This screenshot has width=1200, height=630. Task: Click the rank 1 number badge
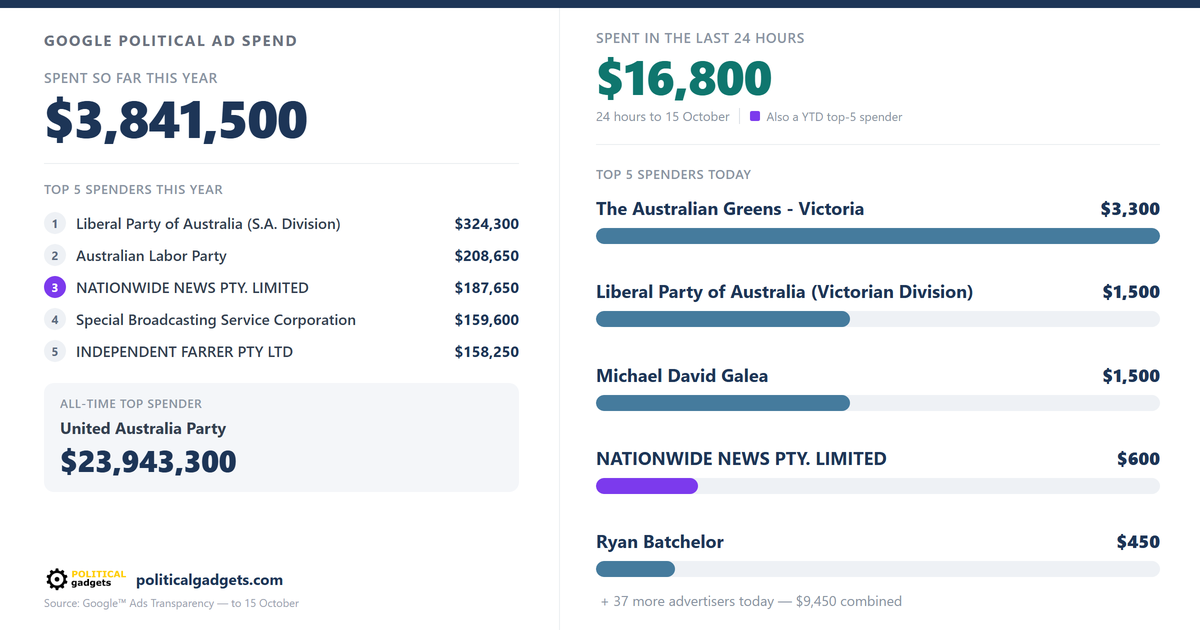[54, 224]
